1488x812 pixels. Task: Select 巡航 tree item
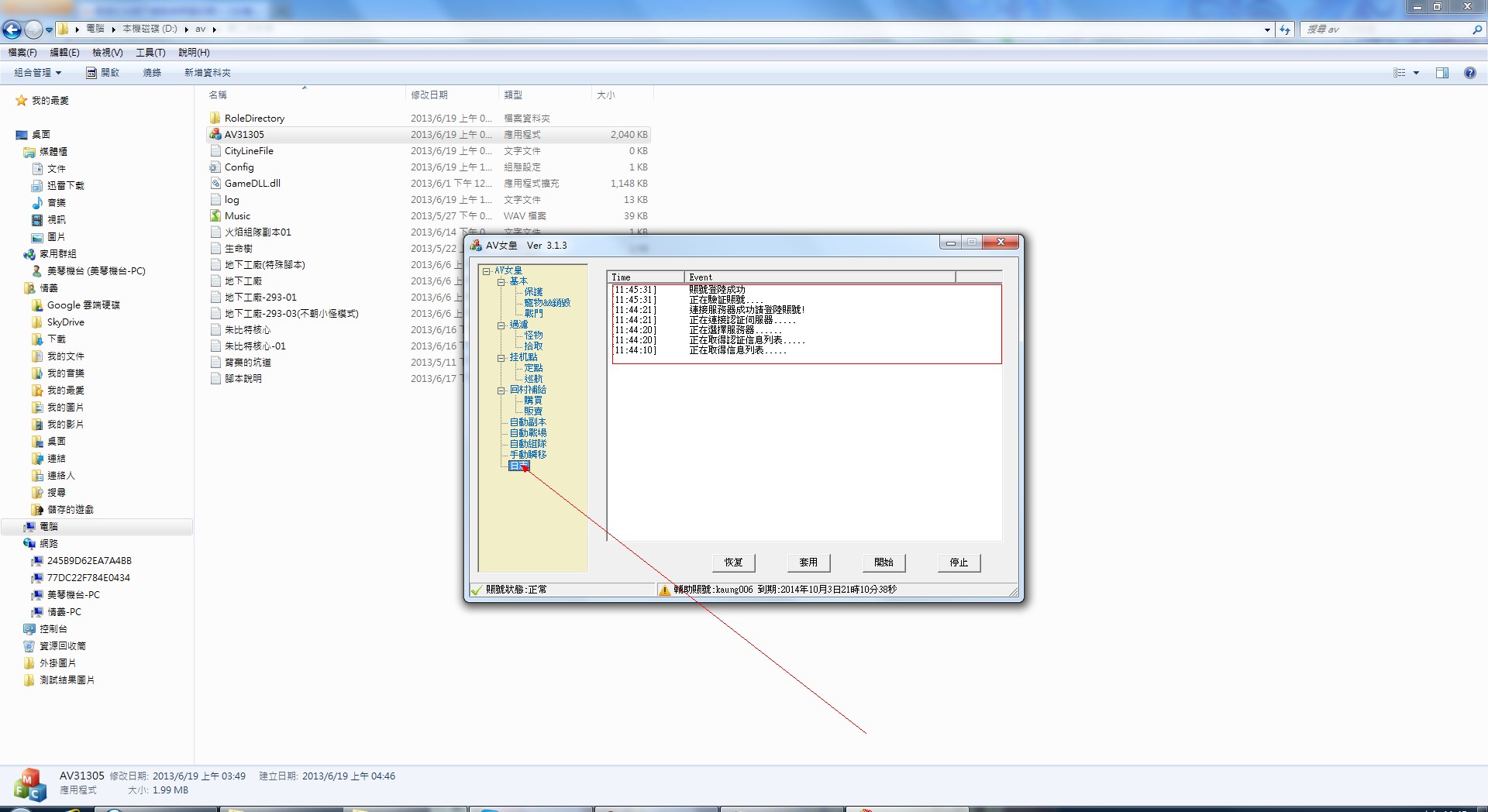click(533, 379)
